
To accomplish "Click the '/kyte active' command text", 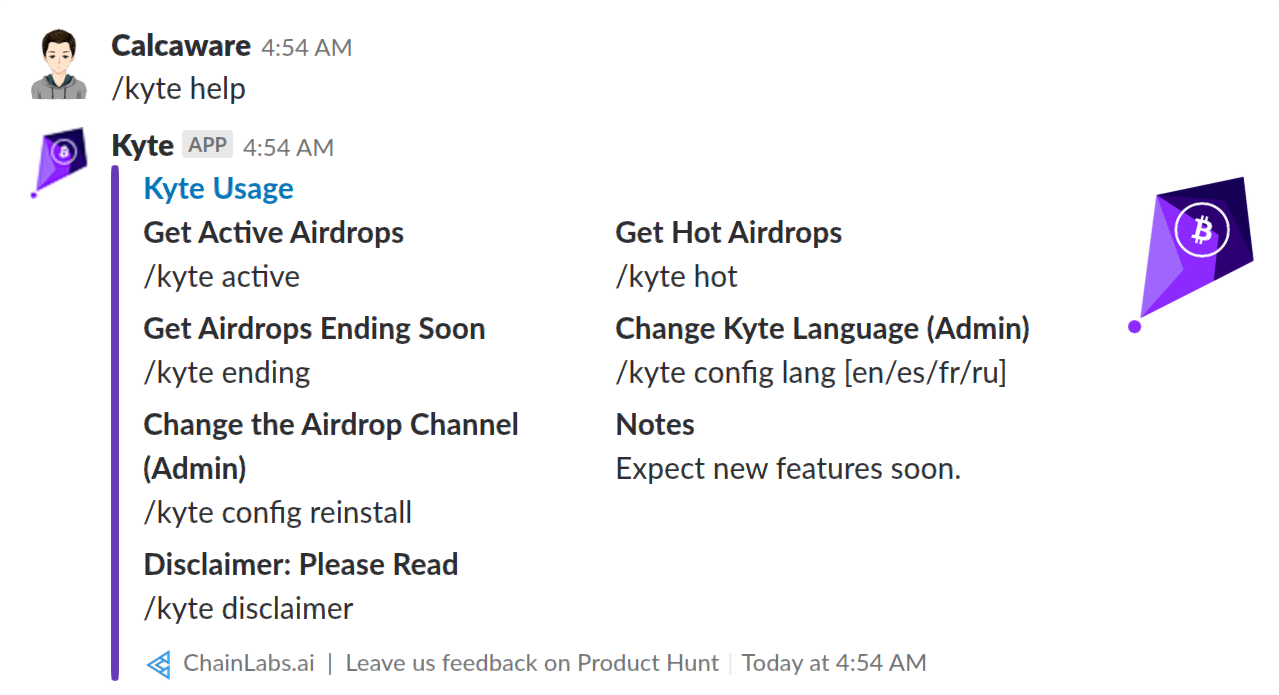I will (222, 277).
